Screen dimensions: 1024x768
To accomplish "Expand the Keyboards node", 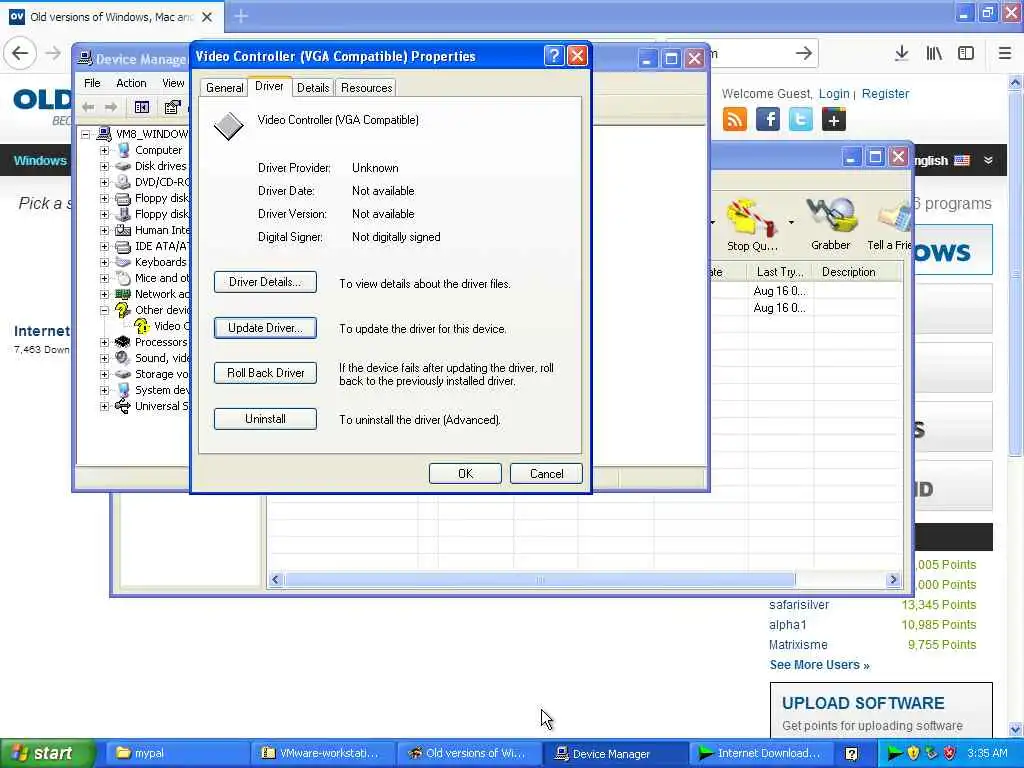I will coord(104,262).
